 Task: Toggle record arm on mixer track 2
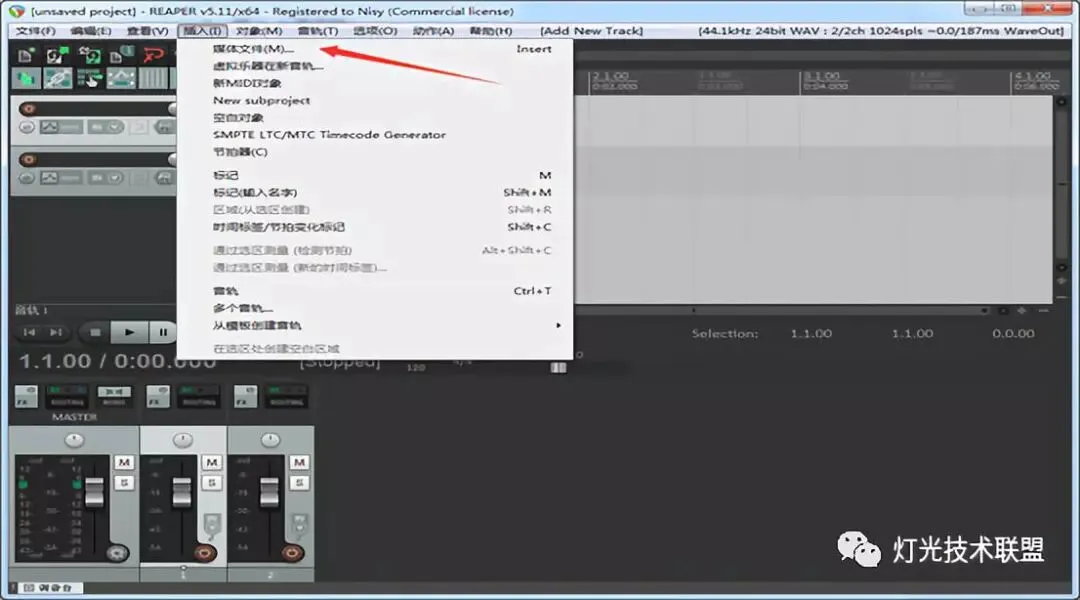[x=292, y=553]
